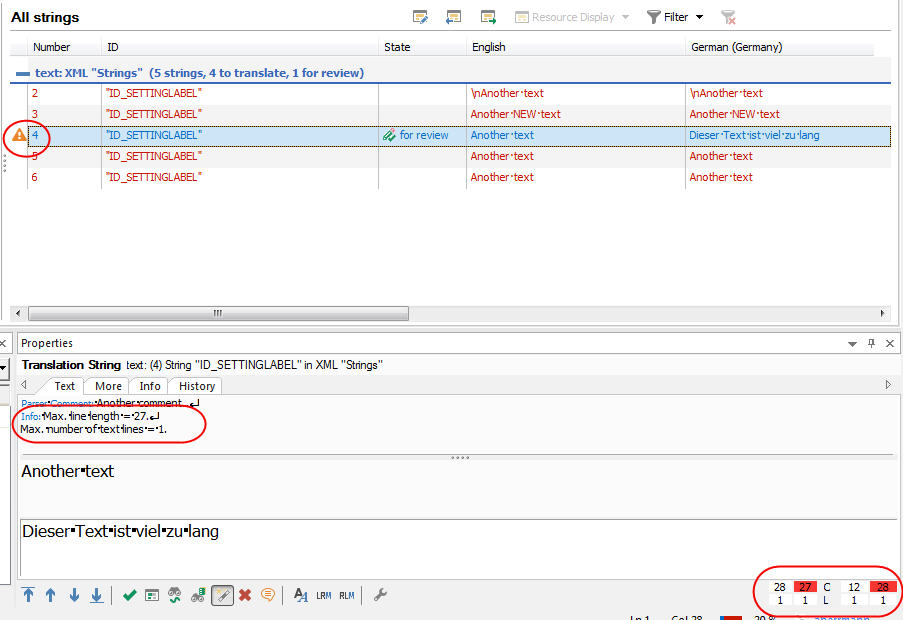Click the German (Germany) column header
Image resolution: width=903 pixels, height=620 pixels.
coord(736,47)
